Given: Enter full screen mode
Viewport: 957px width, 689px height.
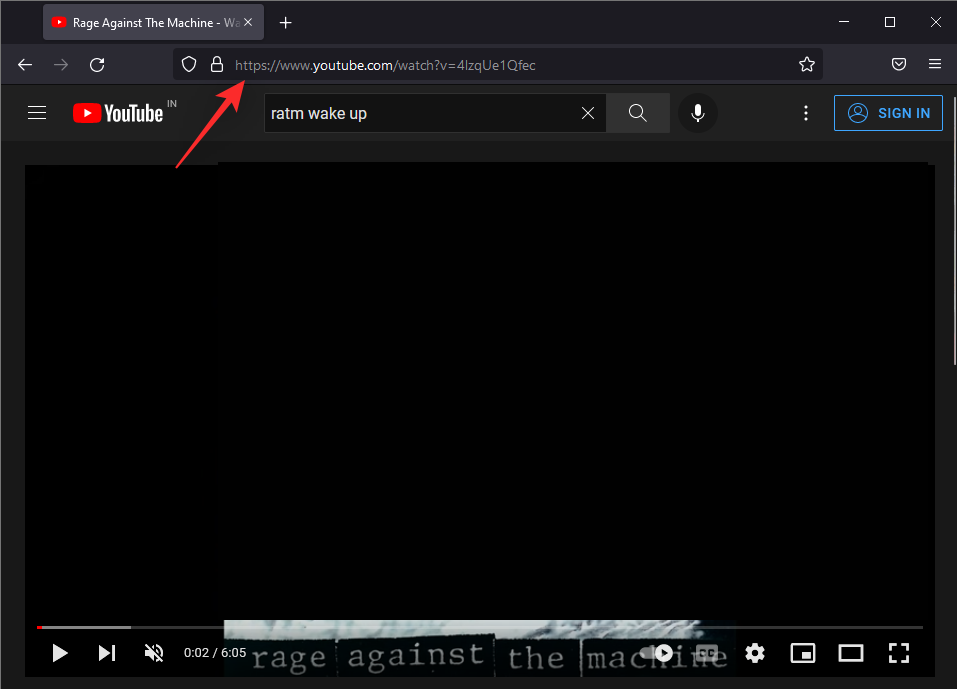Looking at the screenshot, I should point(898,653).
